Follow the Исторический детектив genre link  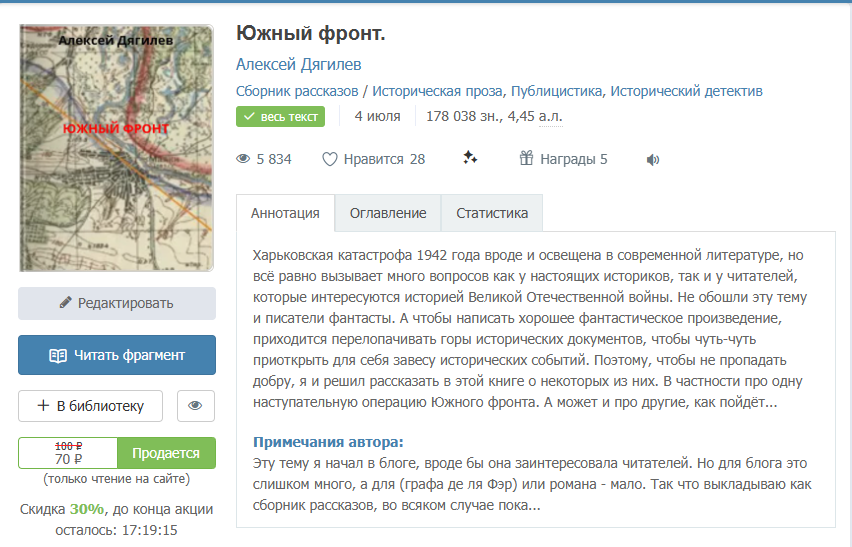coord(686,91)
